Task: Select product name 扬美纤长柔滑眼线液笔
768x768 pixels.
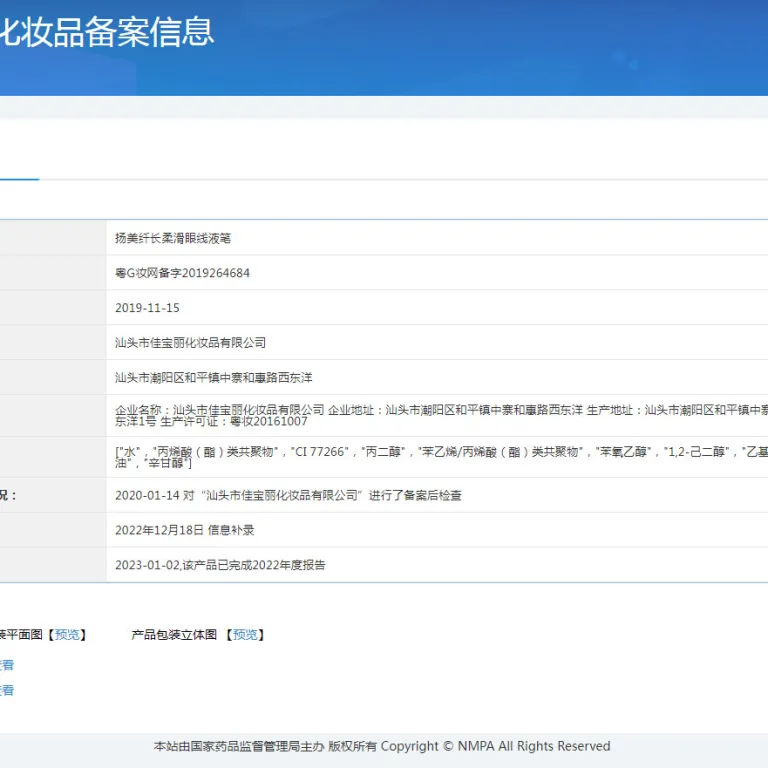Action: (x=173, y=238)
